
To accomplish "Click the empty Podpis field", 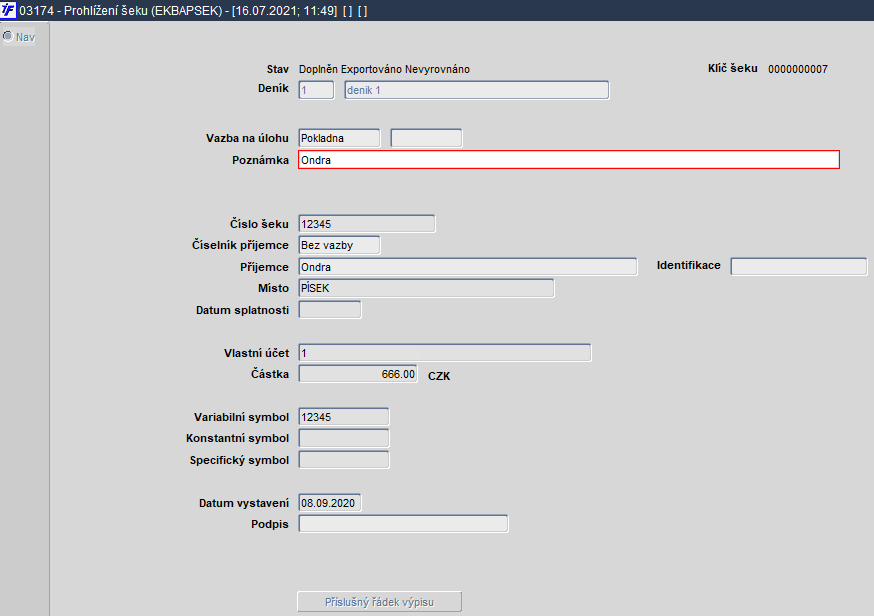I will (404, 524).
